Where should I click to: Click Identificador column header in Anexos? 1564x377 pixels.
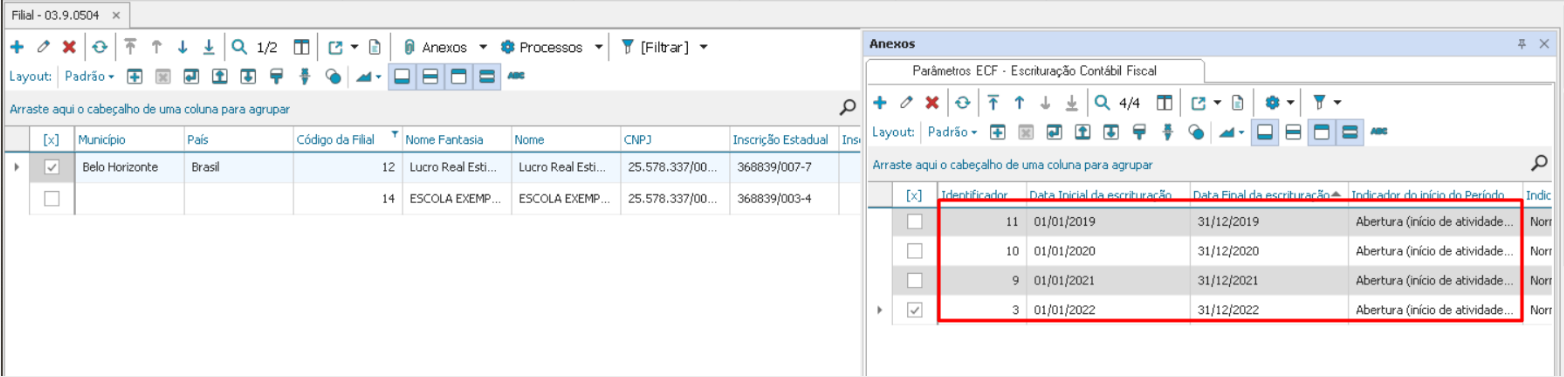(981, 195)
